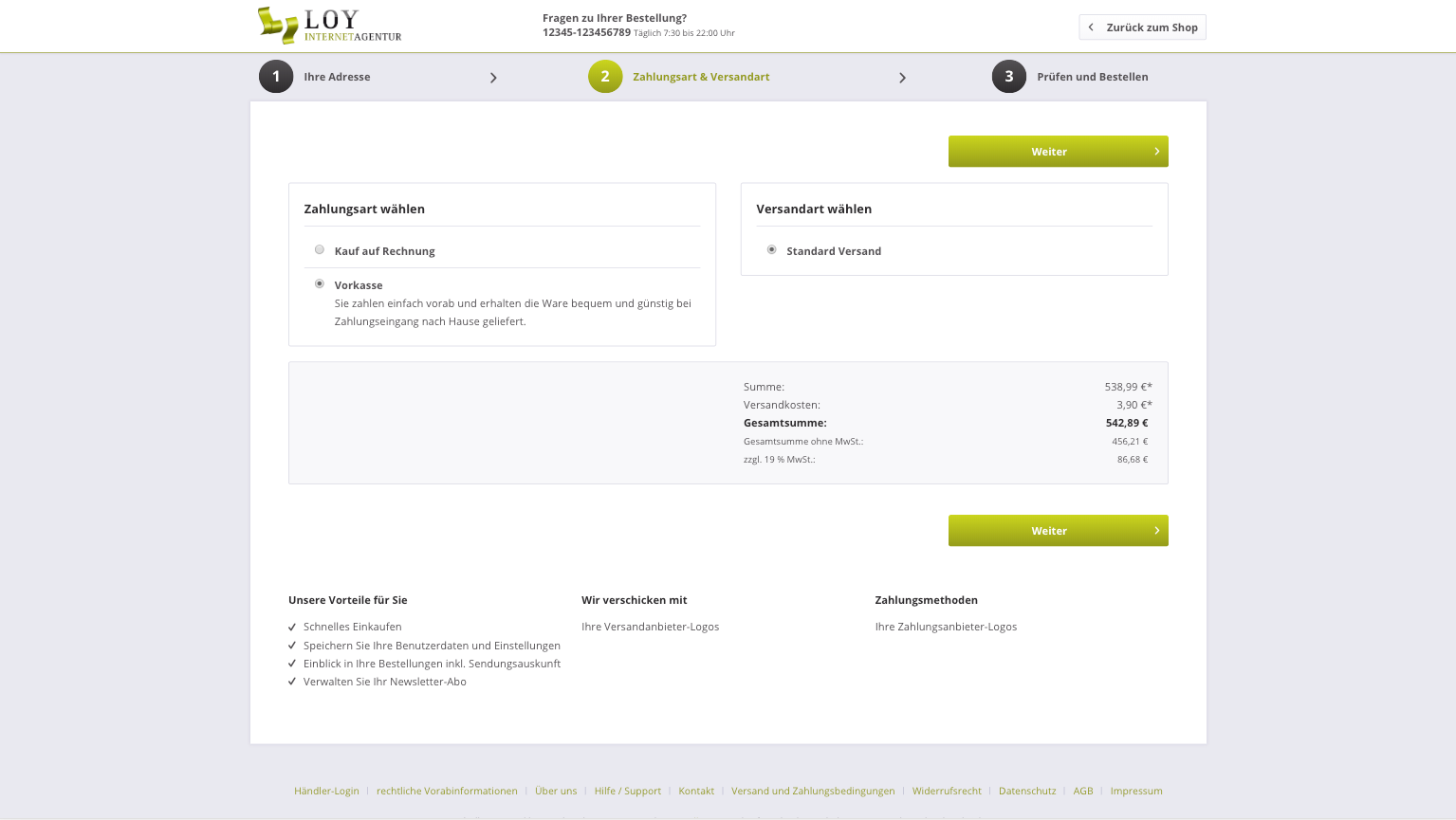1456x820 pixels.
Task: Select Vorkasse radio button
Action: click(320, 284)
